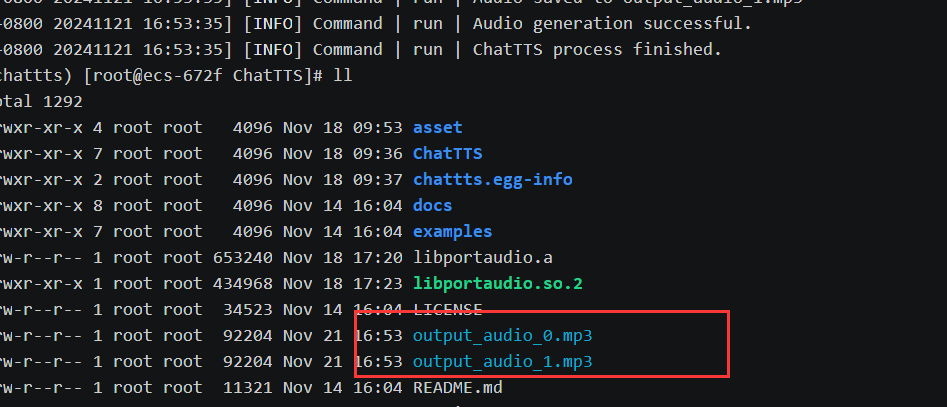Click the "total 1292" summary line

click(40, 102)
